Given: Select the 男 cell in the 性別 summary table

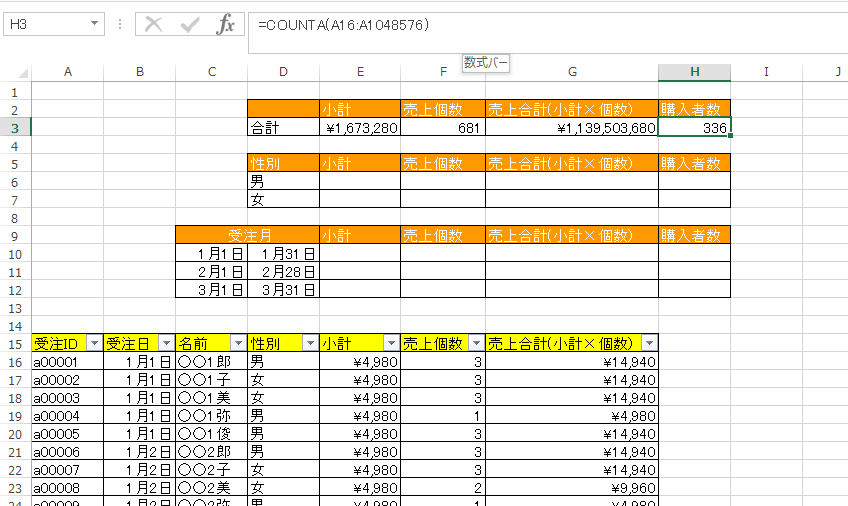Looking at the screenshot, I should coord(283,181).
